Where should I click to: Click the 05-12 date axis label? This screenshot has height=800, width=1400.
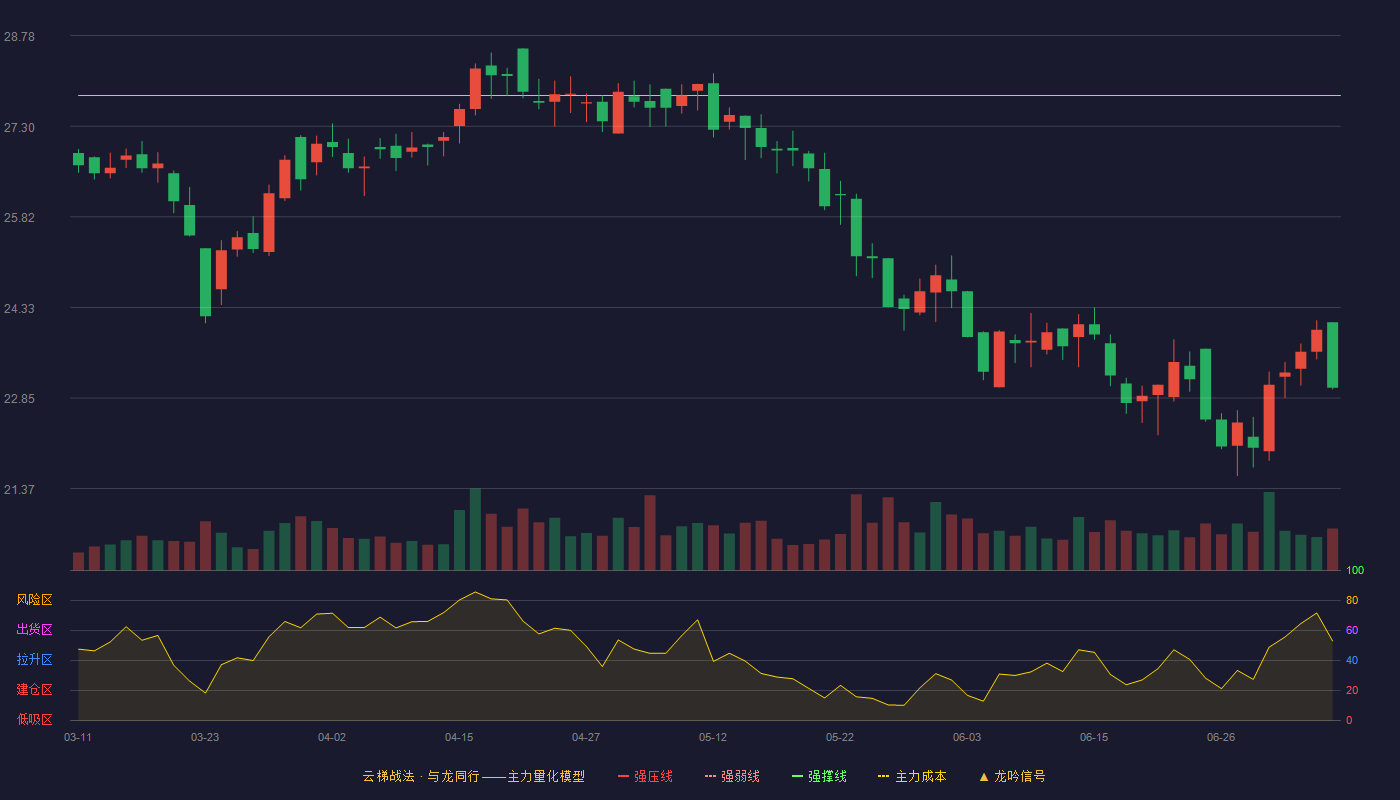click(x=713, y=737)
